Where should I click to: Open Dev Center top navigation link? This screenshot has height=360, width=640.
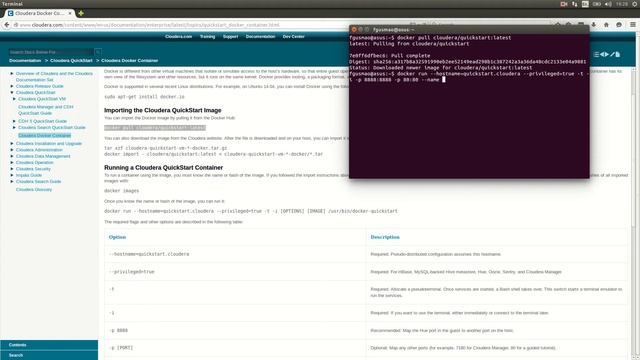click(x=293, y=37)
